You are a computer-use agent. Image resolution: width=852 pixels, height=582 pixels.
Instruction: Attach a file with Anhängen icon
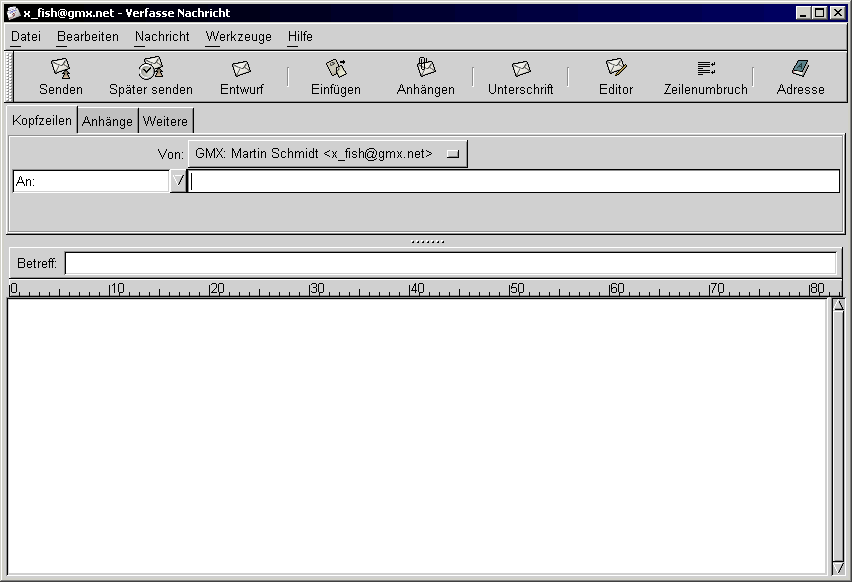425,67
